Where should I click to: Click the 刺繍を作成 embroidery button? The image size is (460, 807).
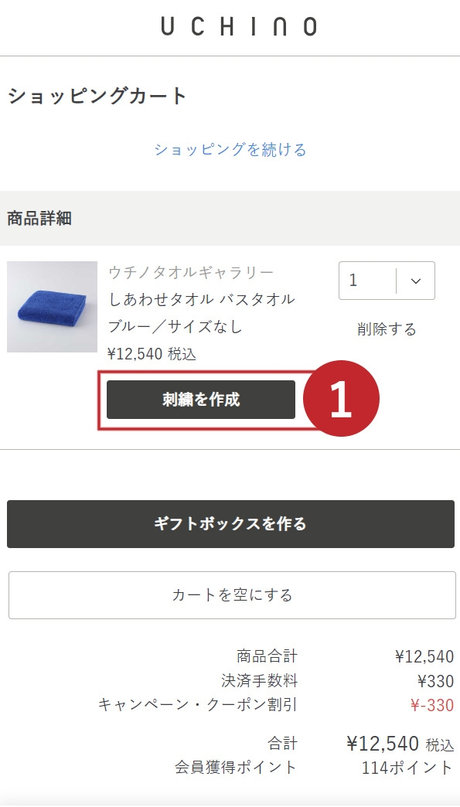(201, 399)
